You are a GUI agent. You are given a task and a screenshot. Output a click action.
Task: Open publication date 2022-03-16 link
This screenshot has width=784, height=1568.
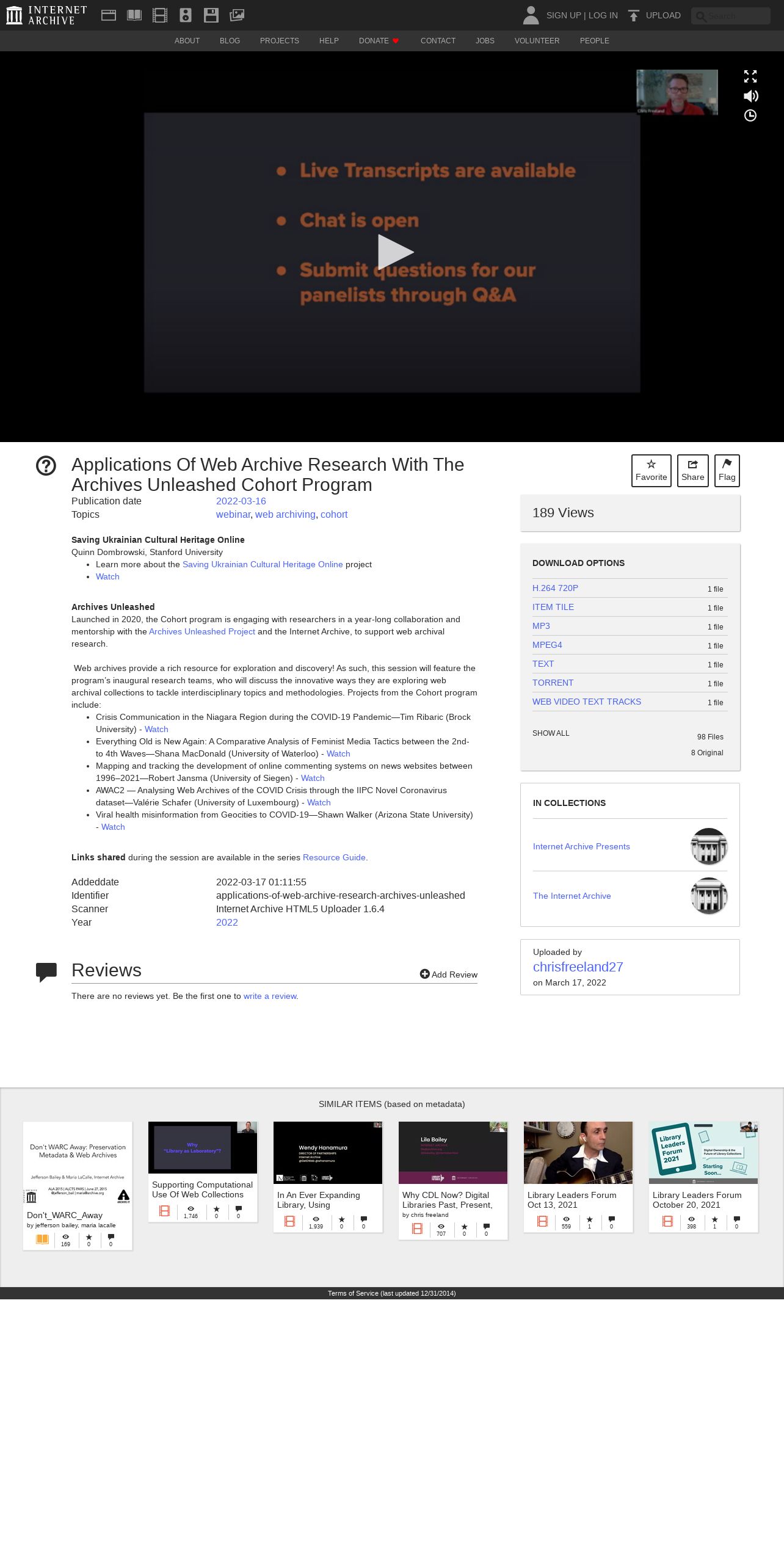(x=241, y=501)
